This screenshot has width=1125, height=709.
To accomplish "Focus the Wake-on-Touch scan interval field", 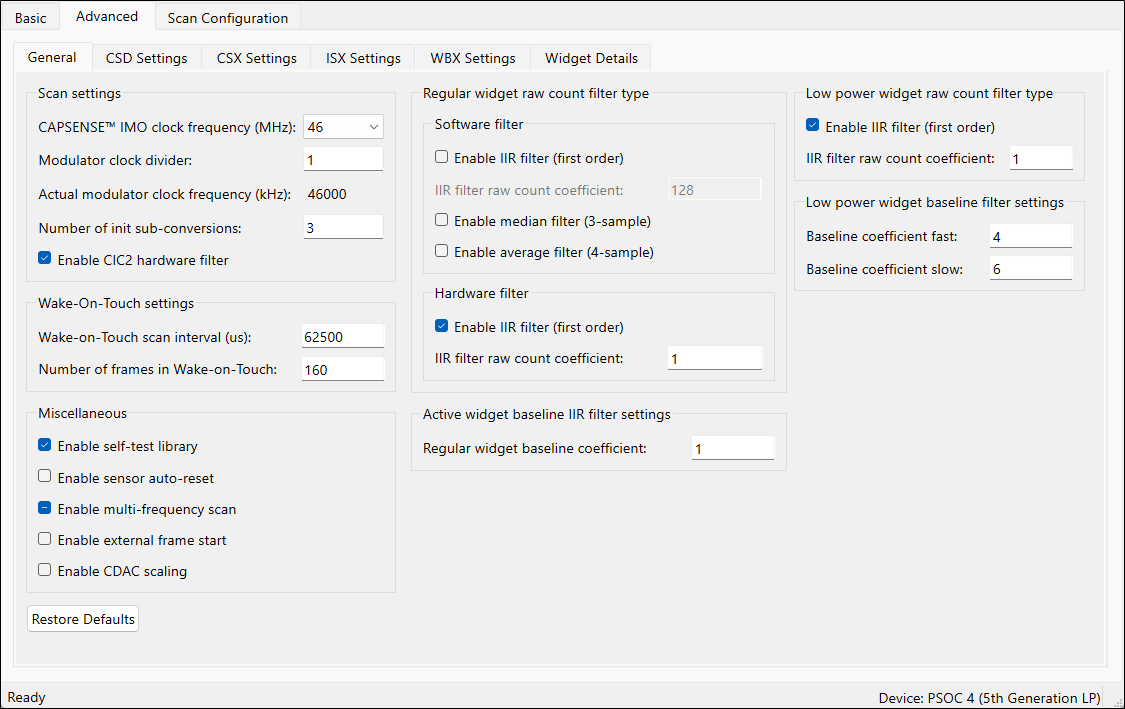I will (x=342, y=337).
